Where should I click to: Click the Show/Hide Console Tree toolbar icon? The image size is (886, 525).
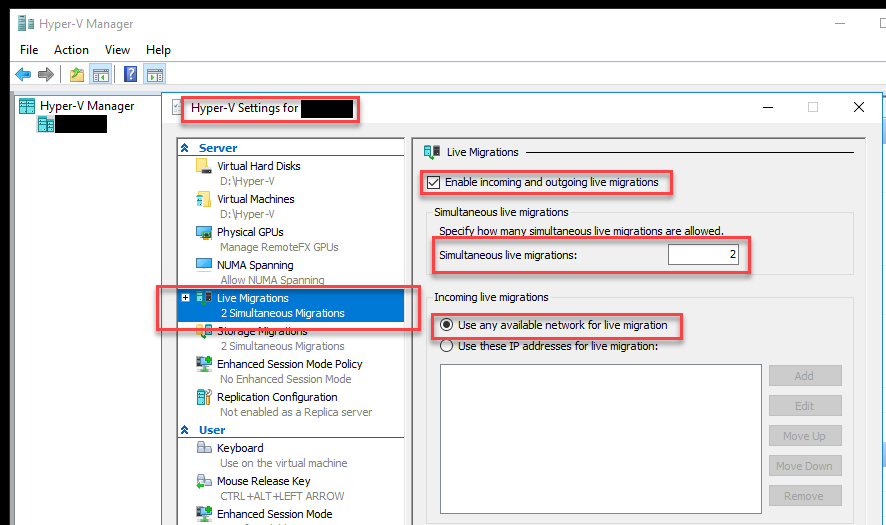pyautogui.click(x=100, y=74)
